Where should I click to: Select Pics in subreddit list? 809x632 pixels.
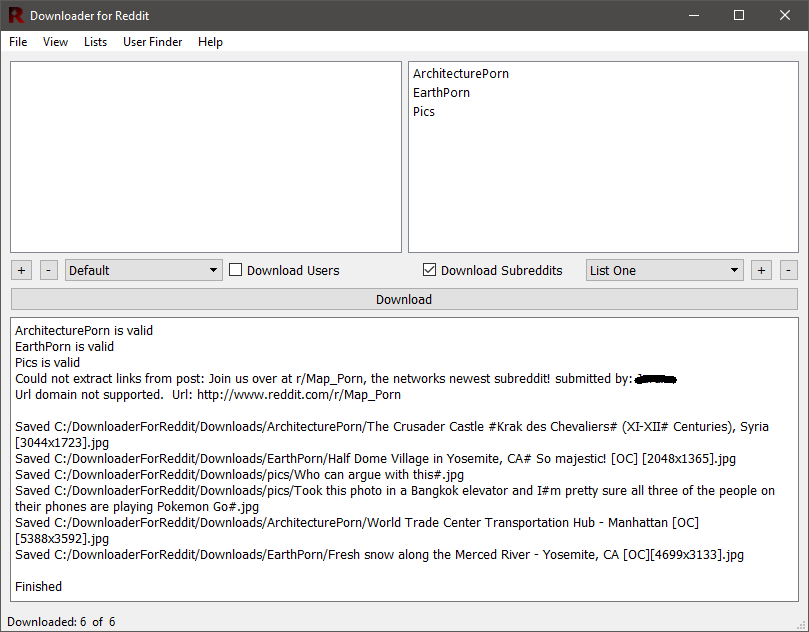pos(424,112)
